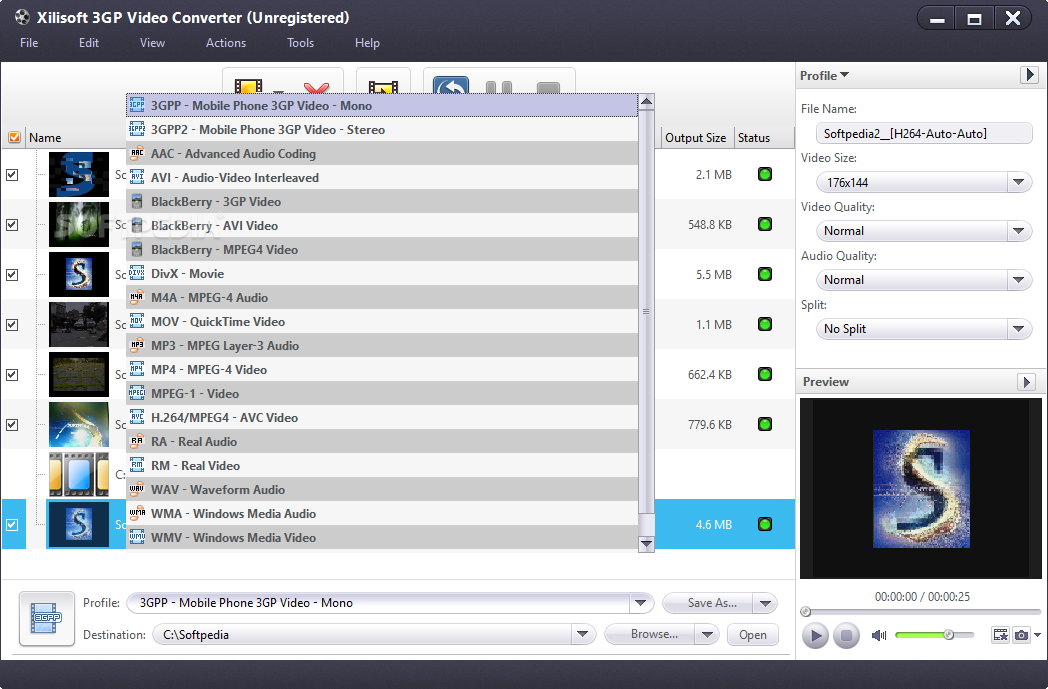Uncheck the 548.8 KB file row checkbox
1048x689 pixels.
click(x=12, y=225)
